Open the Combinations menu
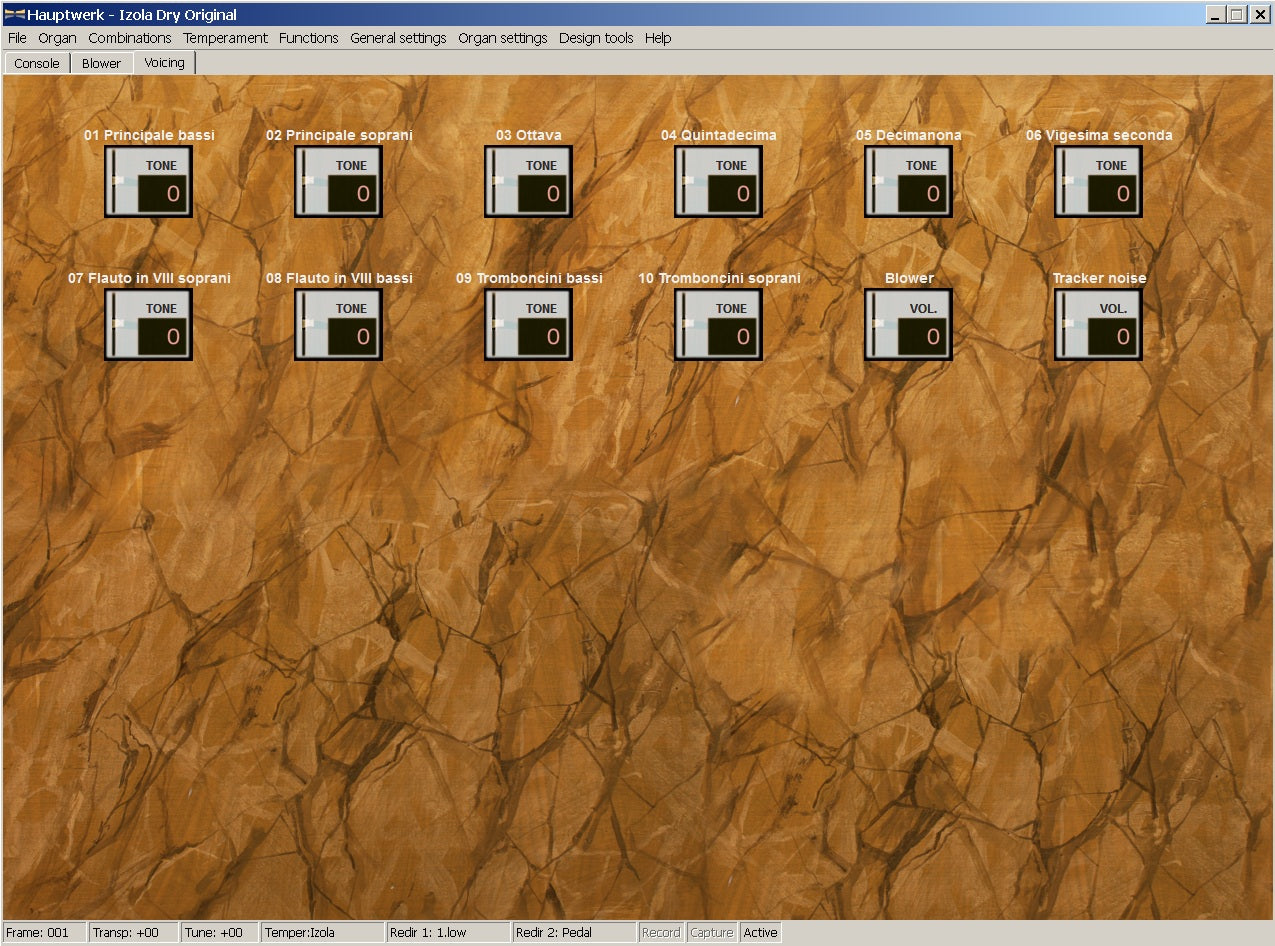The width and height of the screenshot is (1275, 946). point(130,38)
